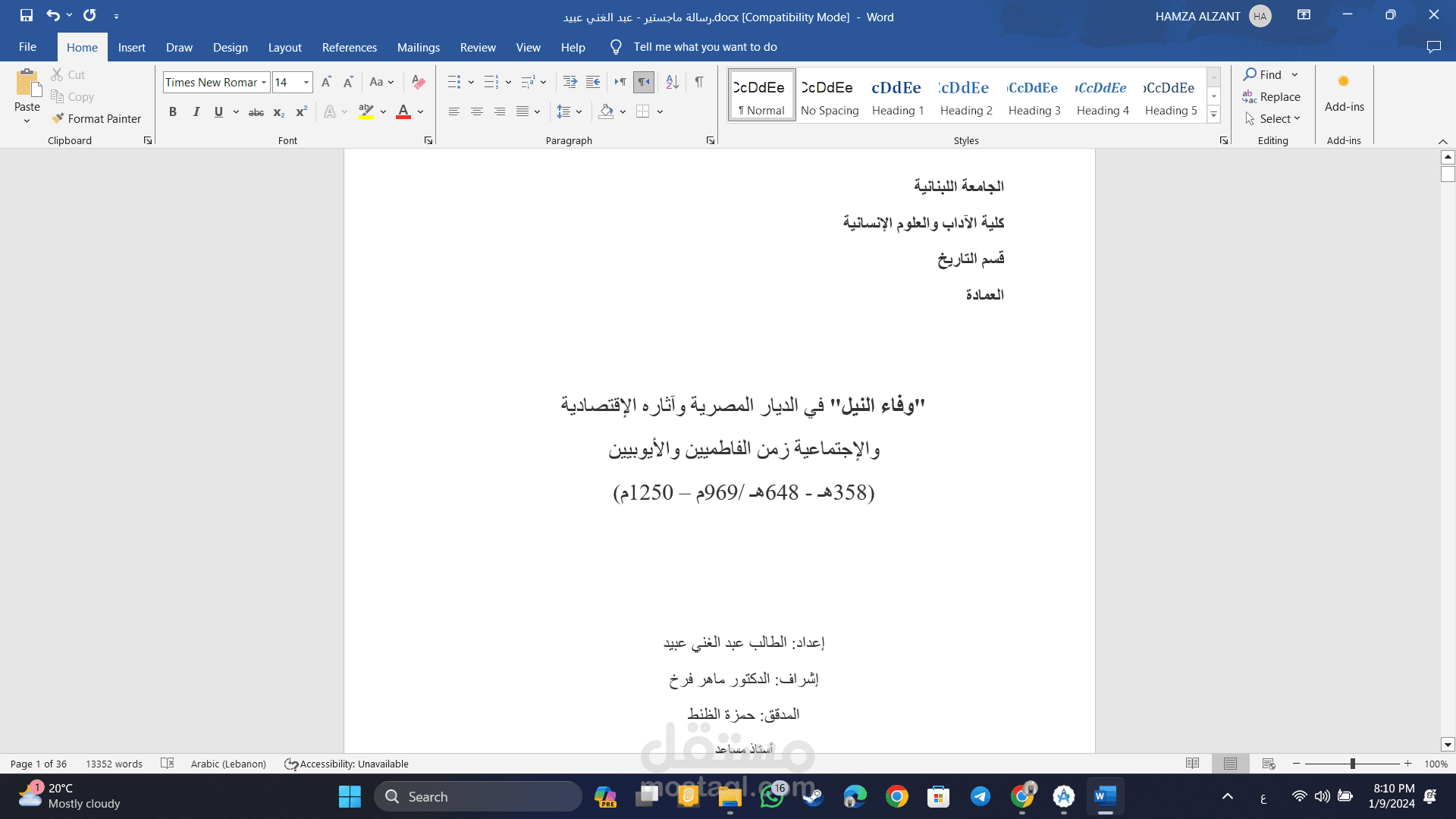Viewport: 1456px width, 819px height.
Task: Click the zoom slider handle
Action: point(1352,764)
